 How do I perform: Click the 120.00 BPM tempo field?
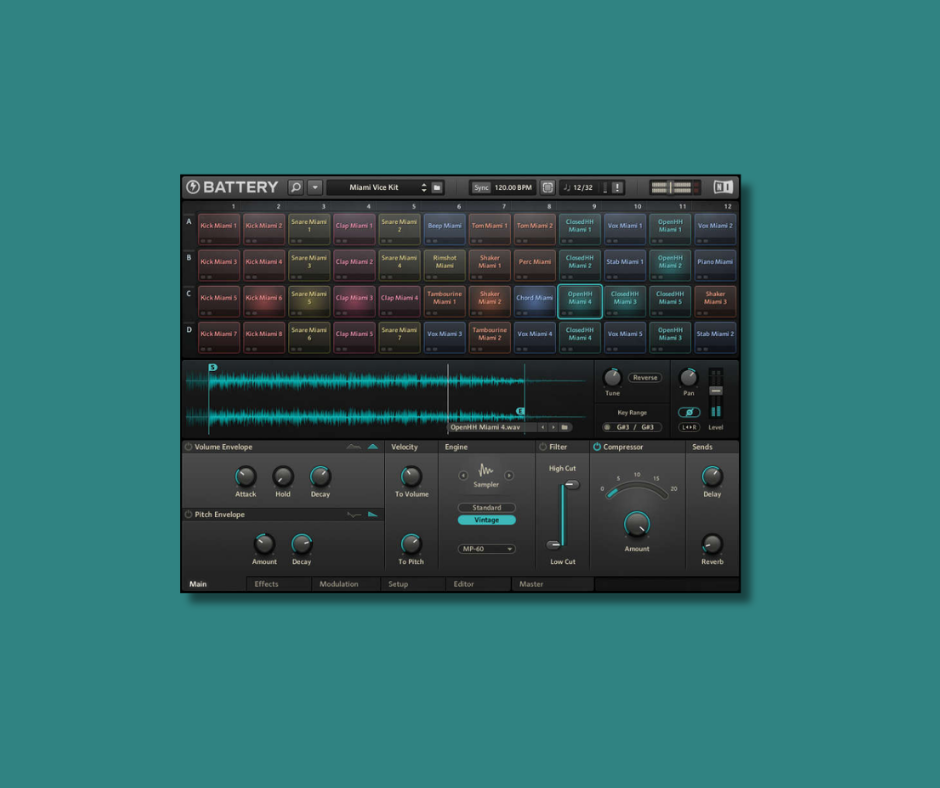coord(513,188)
